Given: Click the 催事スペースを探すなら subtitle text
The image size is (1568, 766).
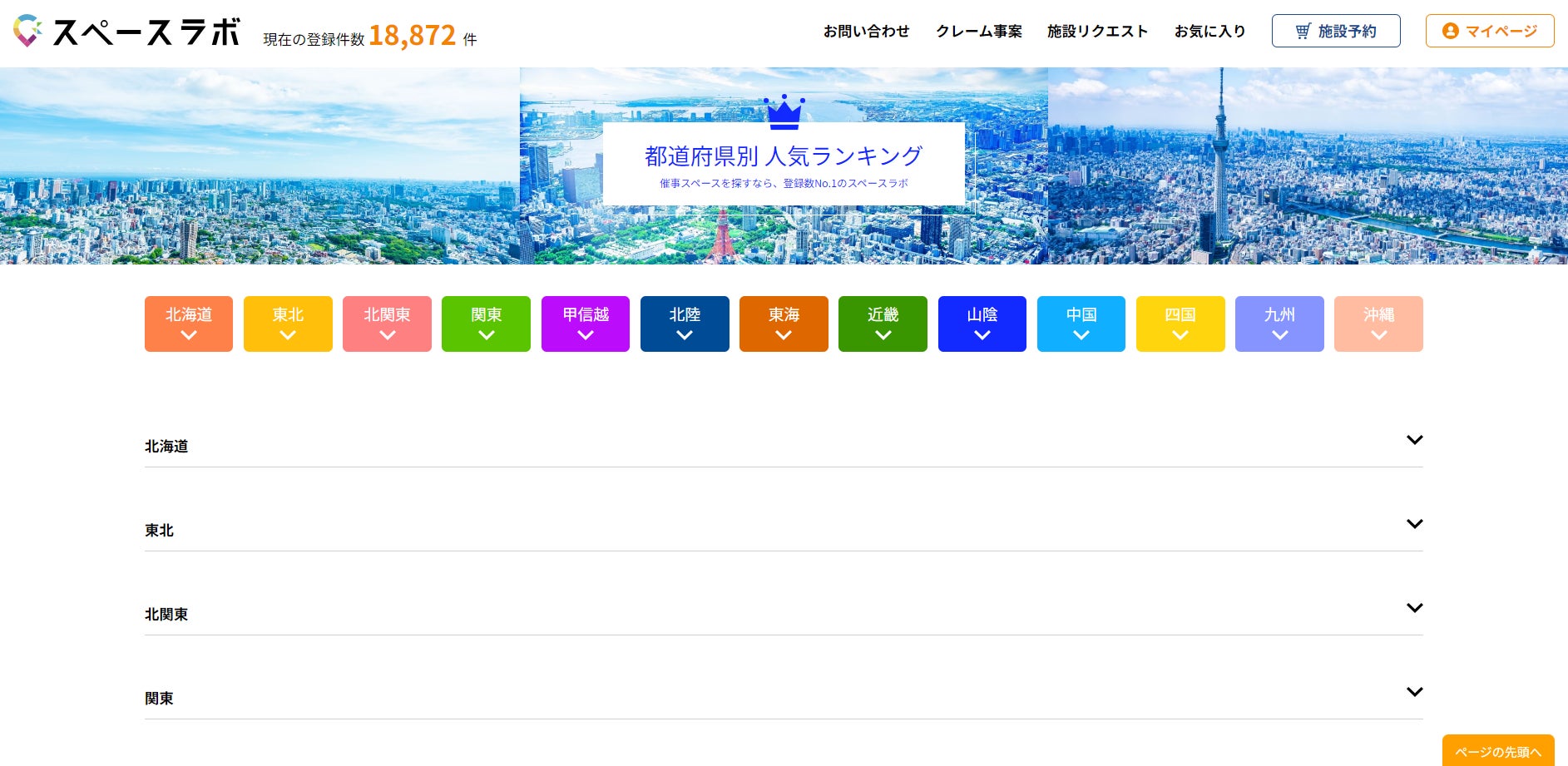Looking at the screenshot, I should tap(784, 183).
